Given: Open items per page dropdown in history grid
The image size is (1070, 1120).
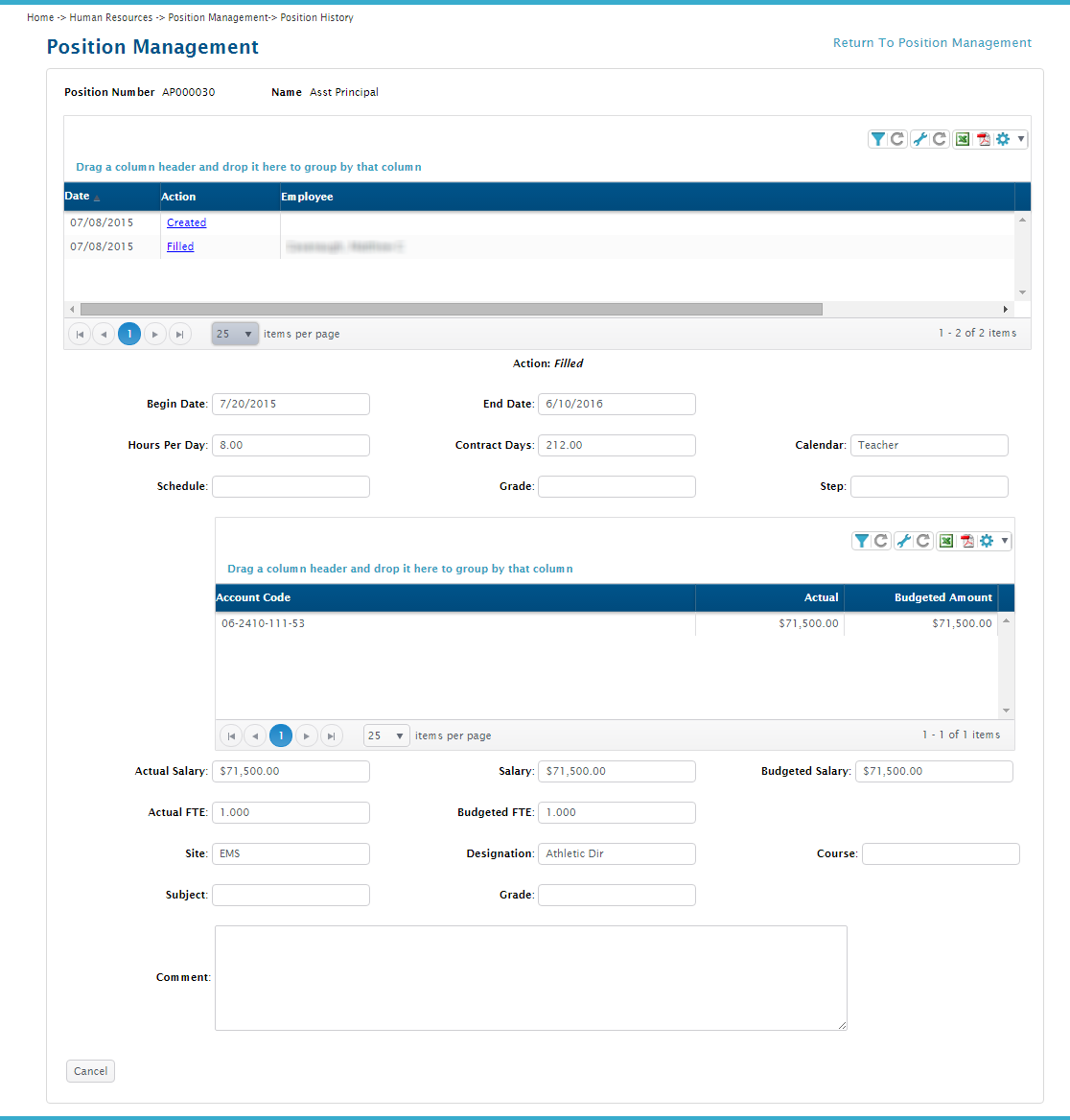Looking at the screenshot, I should pos(235,335).
